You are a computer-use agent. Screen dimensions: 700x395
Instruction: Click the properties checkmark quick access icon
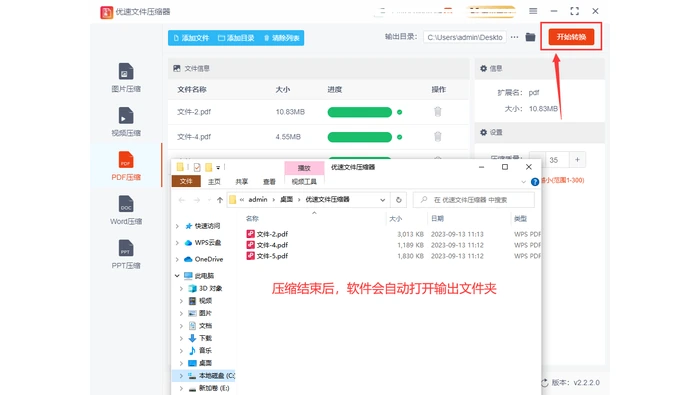click(197, 167)
